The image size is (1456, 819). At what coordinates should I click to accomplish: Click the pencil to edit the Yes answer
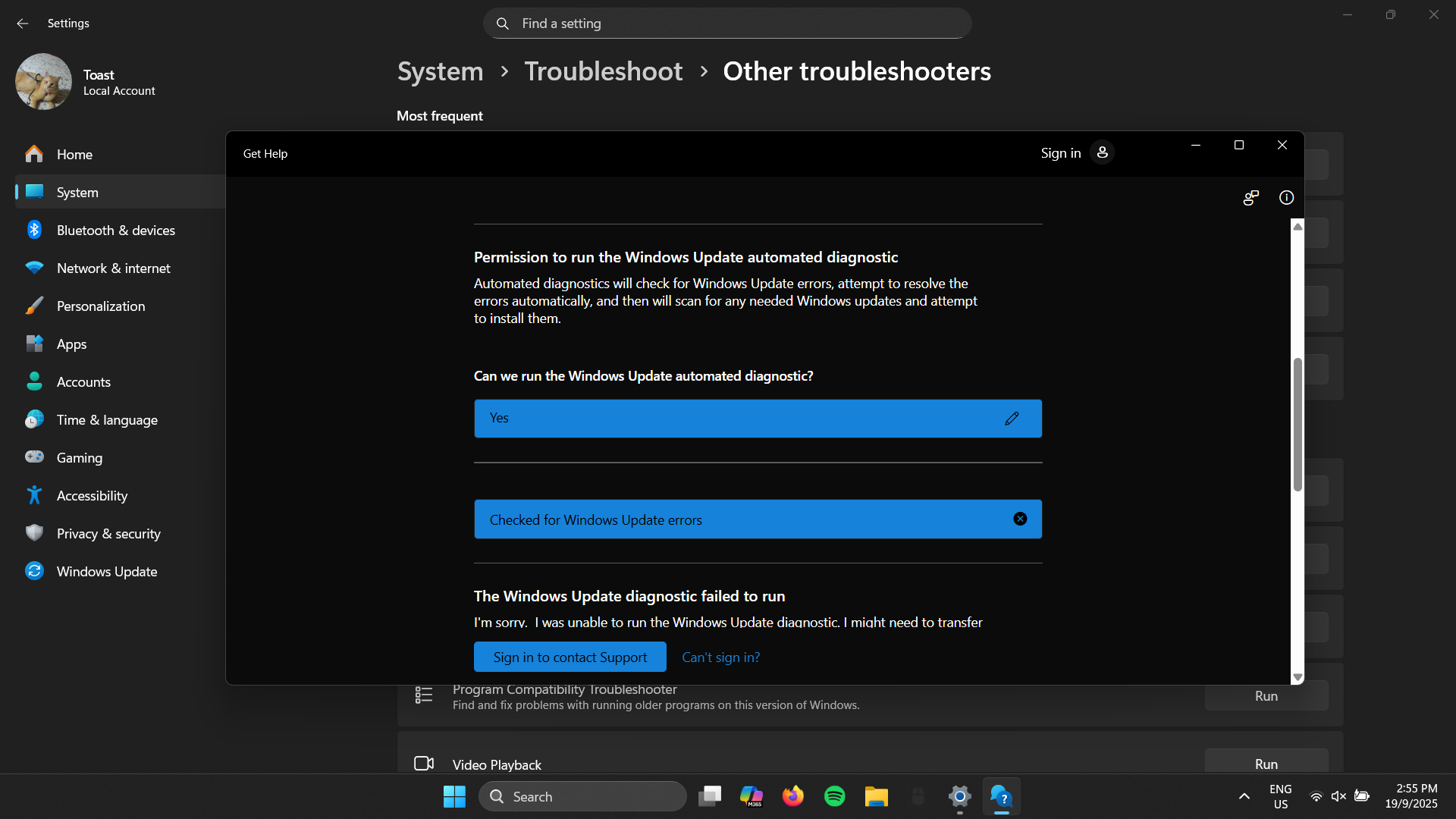point(1012,418)
